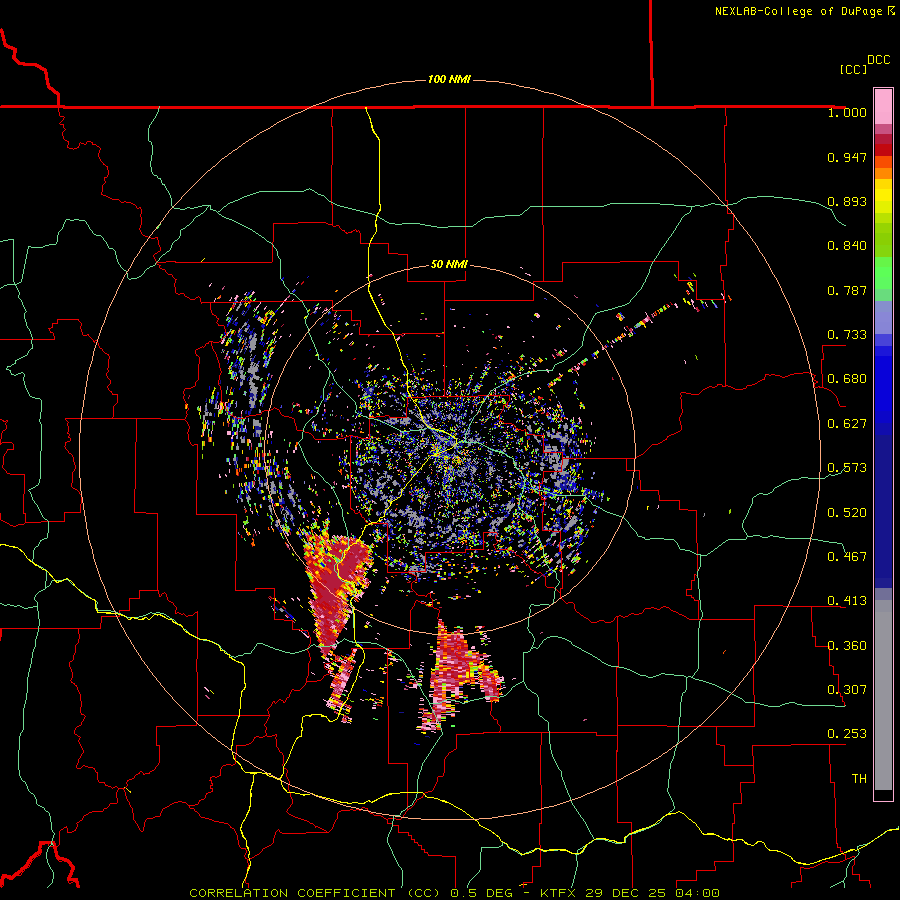Click the 0.947 scale value
The image size is (900, 900).
tap(847, 157)
